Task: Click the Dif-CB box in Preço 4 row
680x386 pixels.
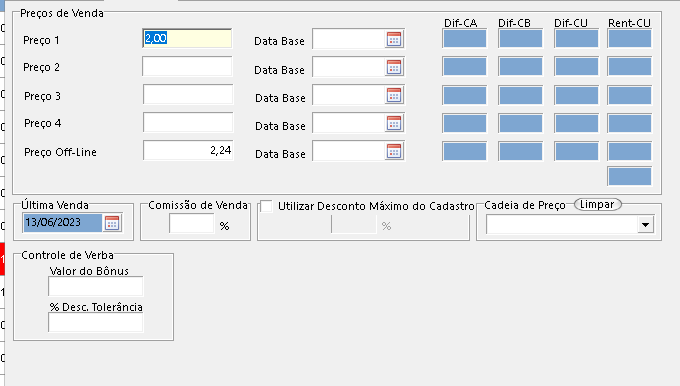Action: [x=520, y=124]
